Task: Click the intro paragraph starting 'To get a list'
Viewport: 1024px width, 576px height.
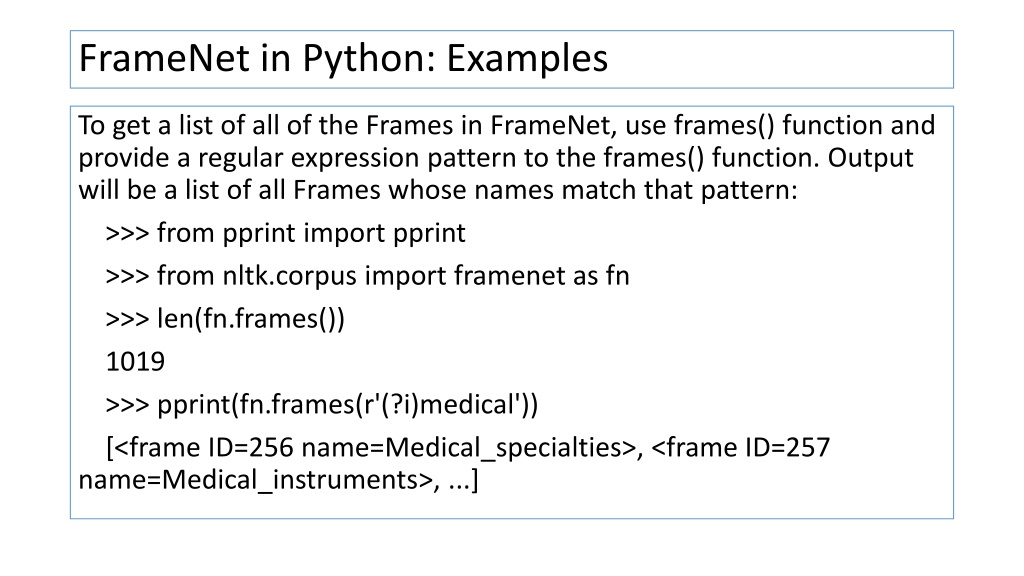Action: [507, 157]
